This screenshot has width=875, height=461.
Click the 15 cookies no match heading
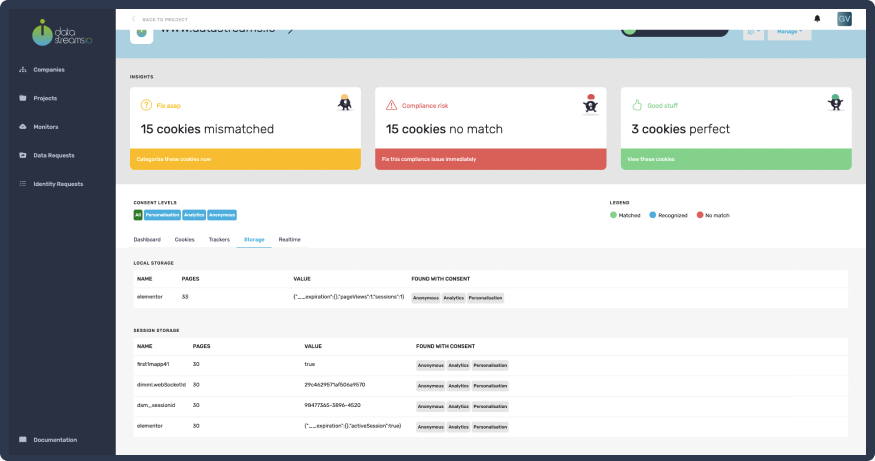tap(444, 129)
